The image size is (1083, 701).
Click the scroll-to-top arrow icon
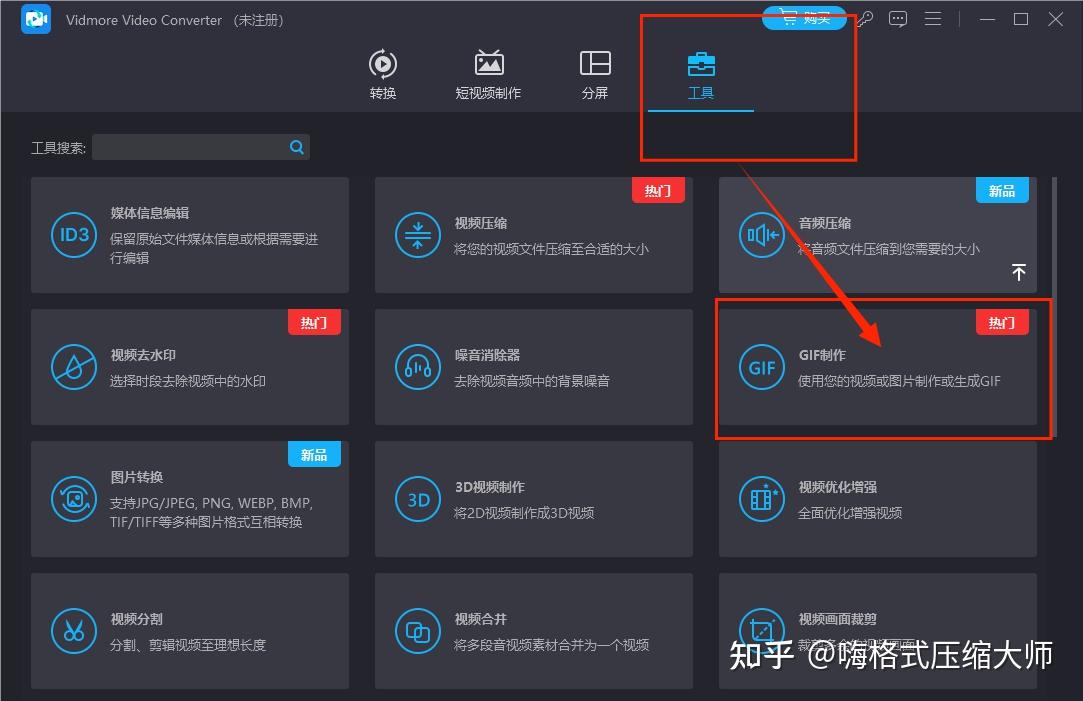tap(1019, 272)
